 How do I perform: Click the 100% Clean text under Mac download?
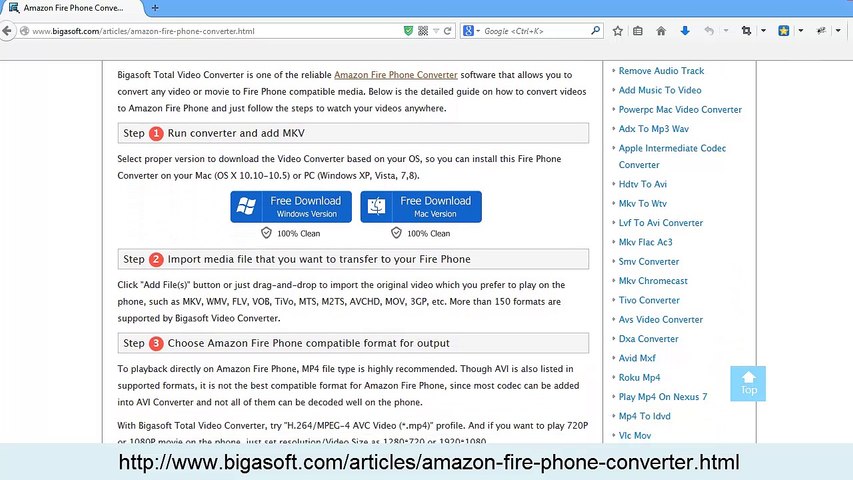tap(429, 233)
